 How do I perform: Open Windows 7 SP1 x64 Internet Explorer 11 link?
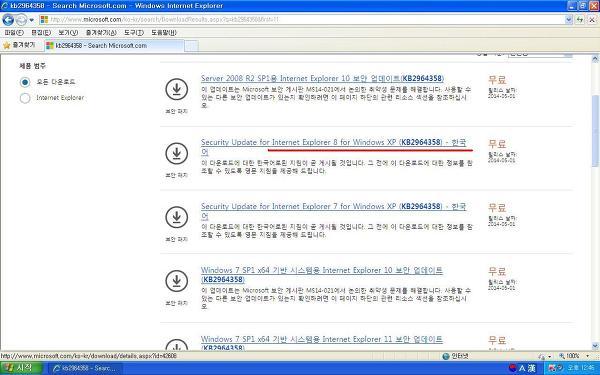tap(322, 343)
